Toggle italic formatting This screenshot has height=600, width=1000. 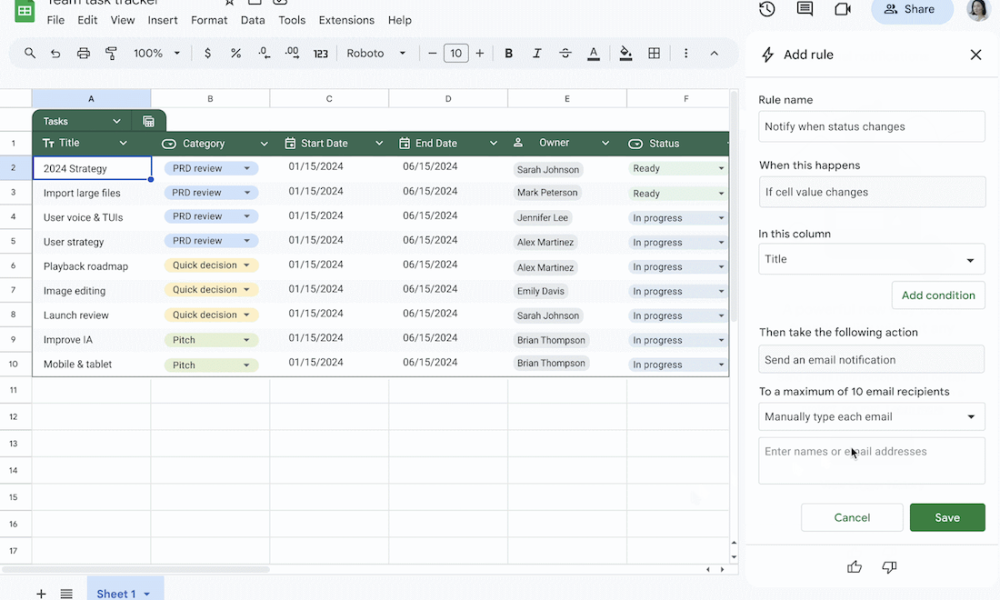tap(537, 54)
